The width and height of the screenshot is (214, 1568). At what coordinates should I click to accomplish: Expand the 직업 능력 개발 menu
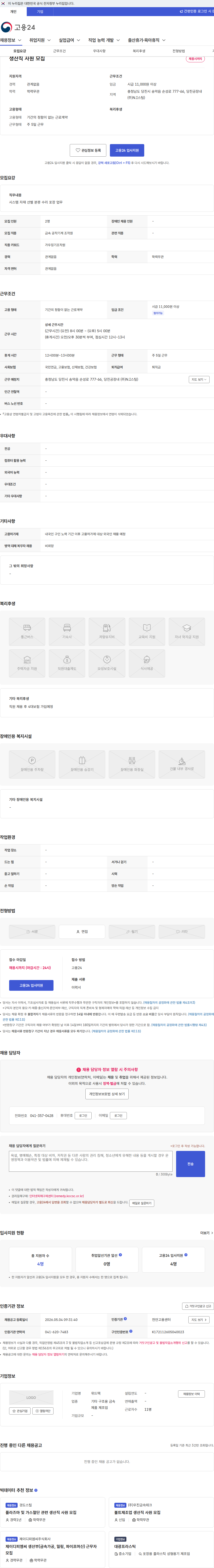104,40
